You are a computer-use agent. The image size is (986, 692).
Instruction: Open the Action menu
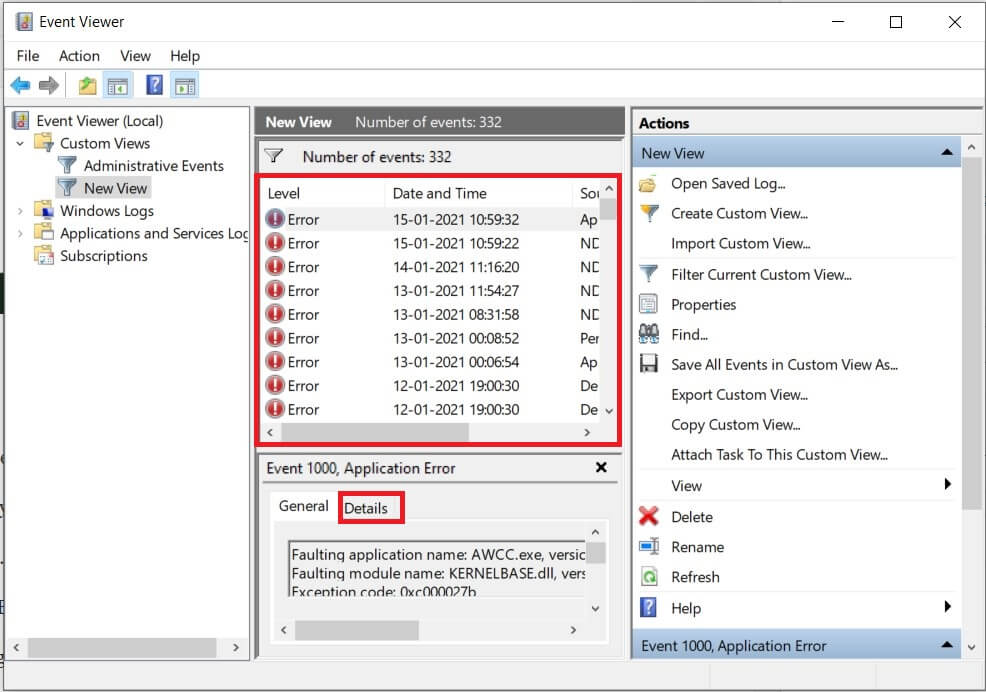coord(79,56)
